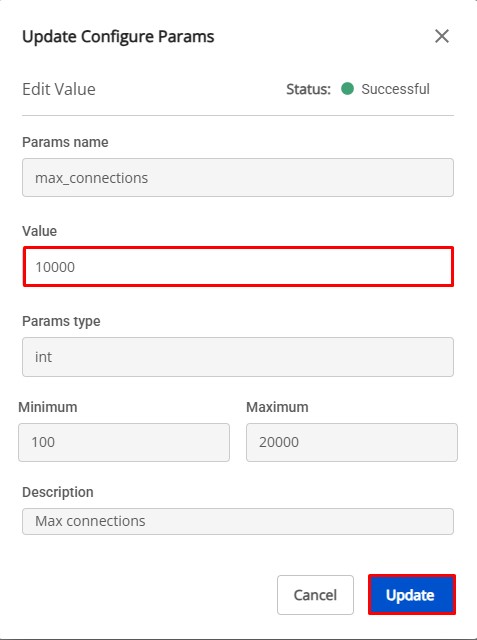Screen dimensions: 477x640
Task: Cancel the parameter update
Action: (x=315, y=595)
